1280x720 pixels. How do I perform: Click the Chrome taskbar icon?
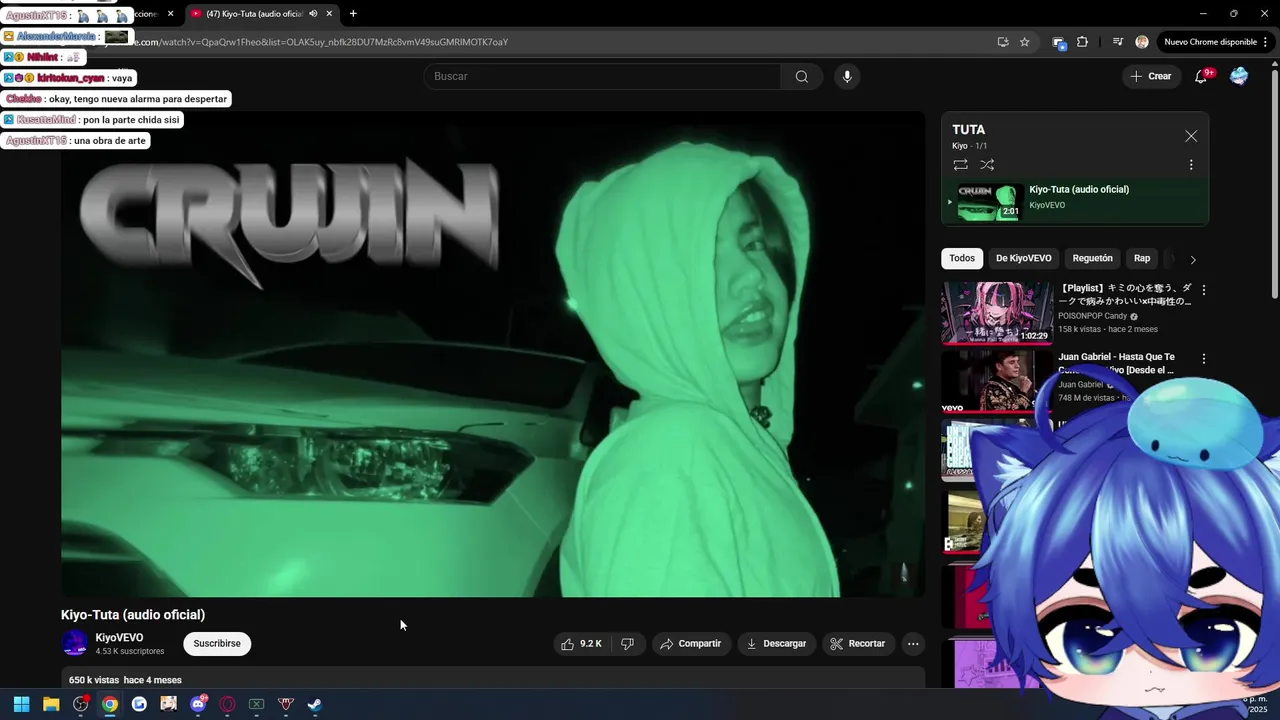[x=110, y=704]
